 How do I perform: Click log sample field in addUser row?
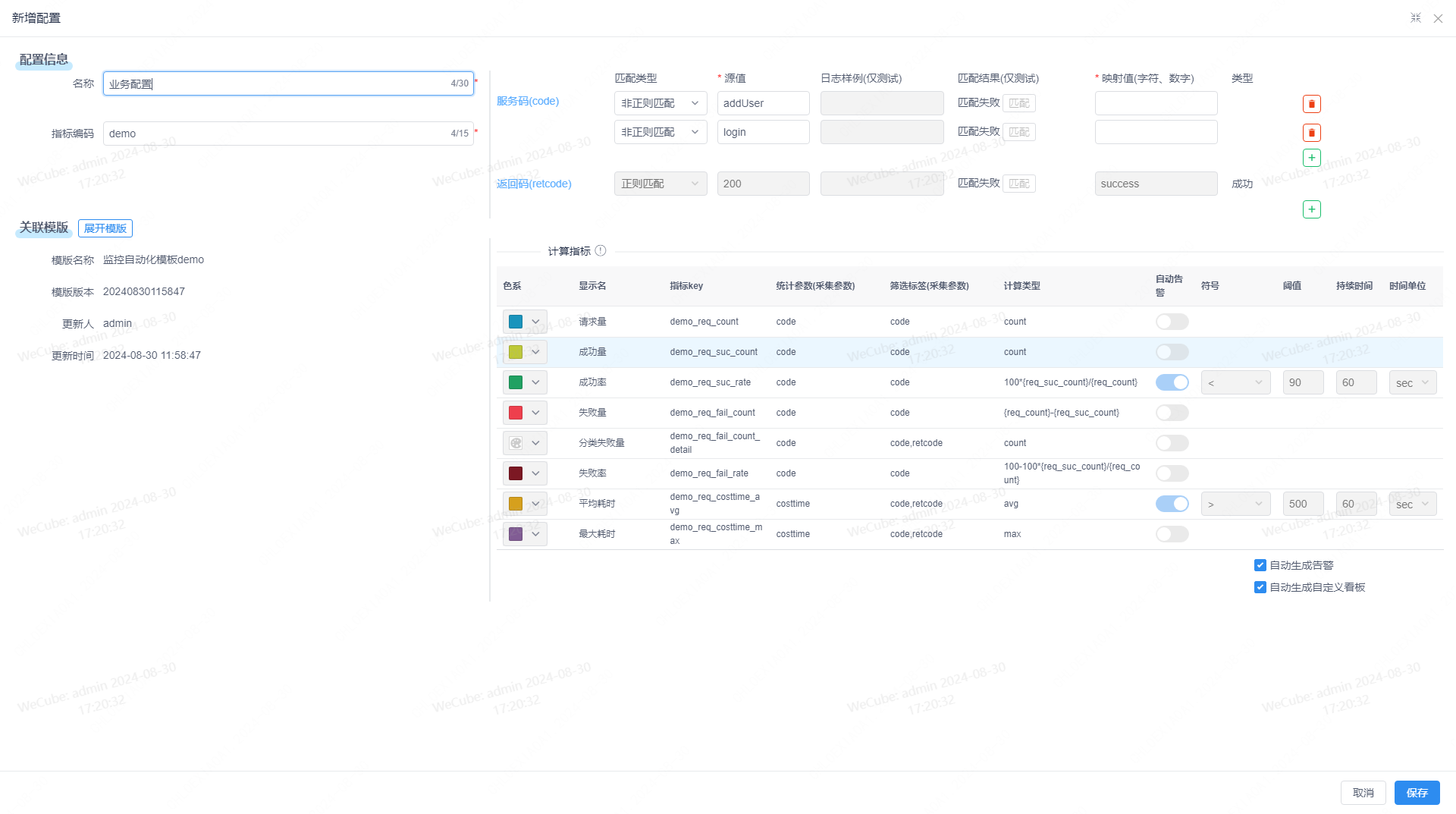click(x=882, y=103)
